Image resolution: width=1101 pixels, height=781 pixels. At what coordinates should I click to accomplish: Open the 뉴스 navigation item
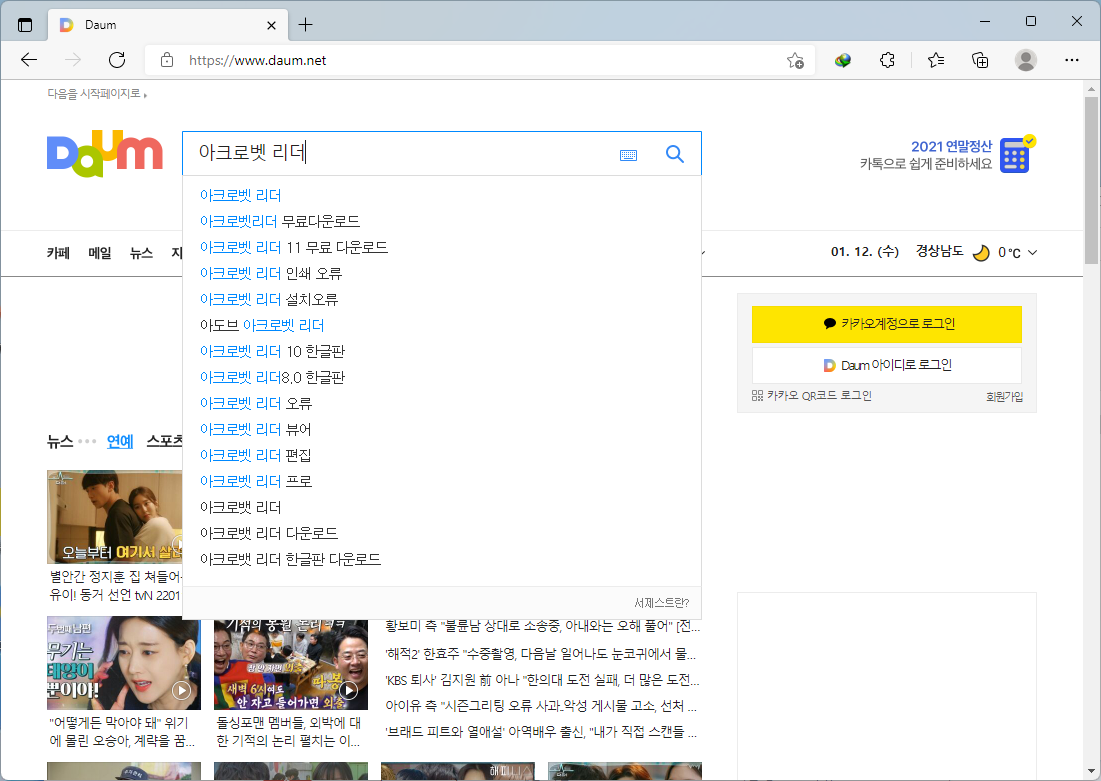point(141,253)
